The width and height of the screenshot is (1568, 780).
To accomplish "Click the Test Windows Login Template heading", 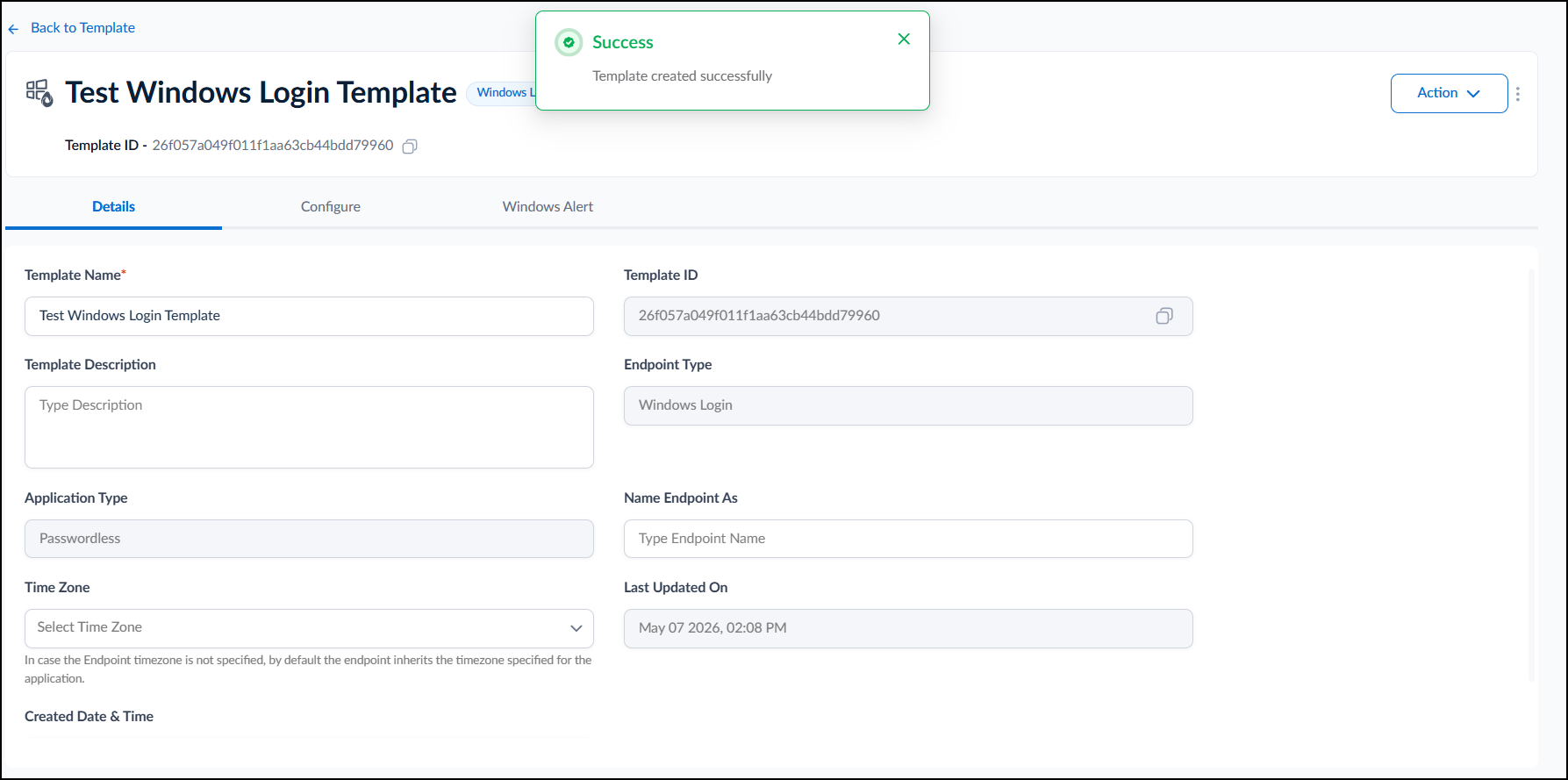I will pos(261,92).
